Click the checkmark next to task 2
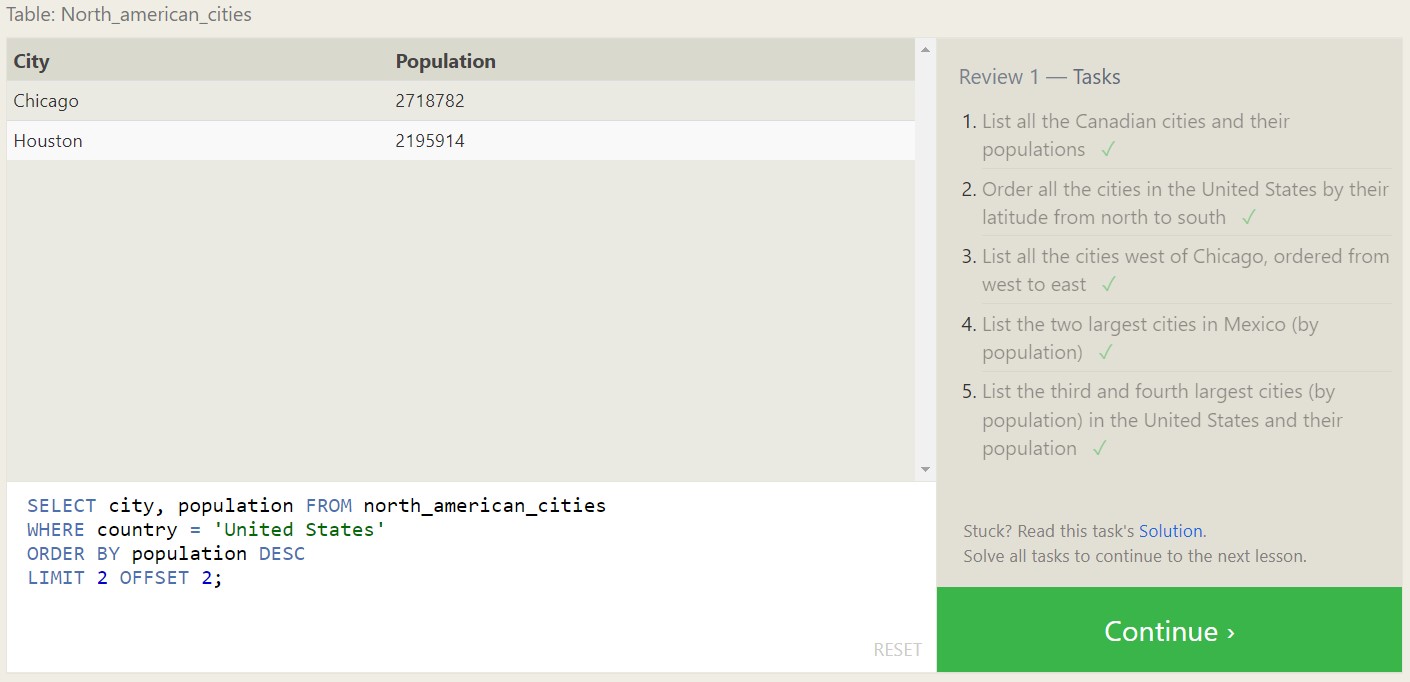Screen dimensions: 1410x682 tap(1248, 218)
